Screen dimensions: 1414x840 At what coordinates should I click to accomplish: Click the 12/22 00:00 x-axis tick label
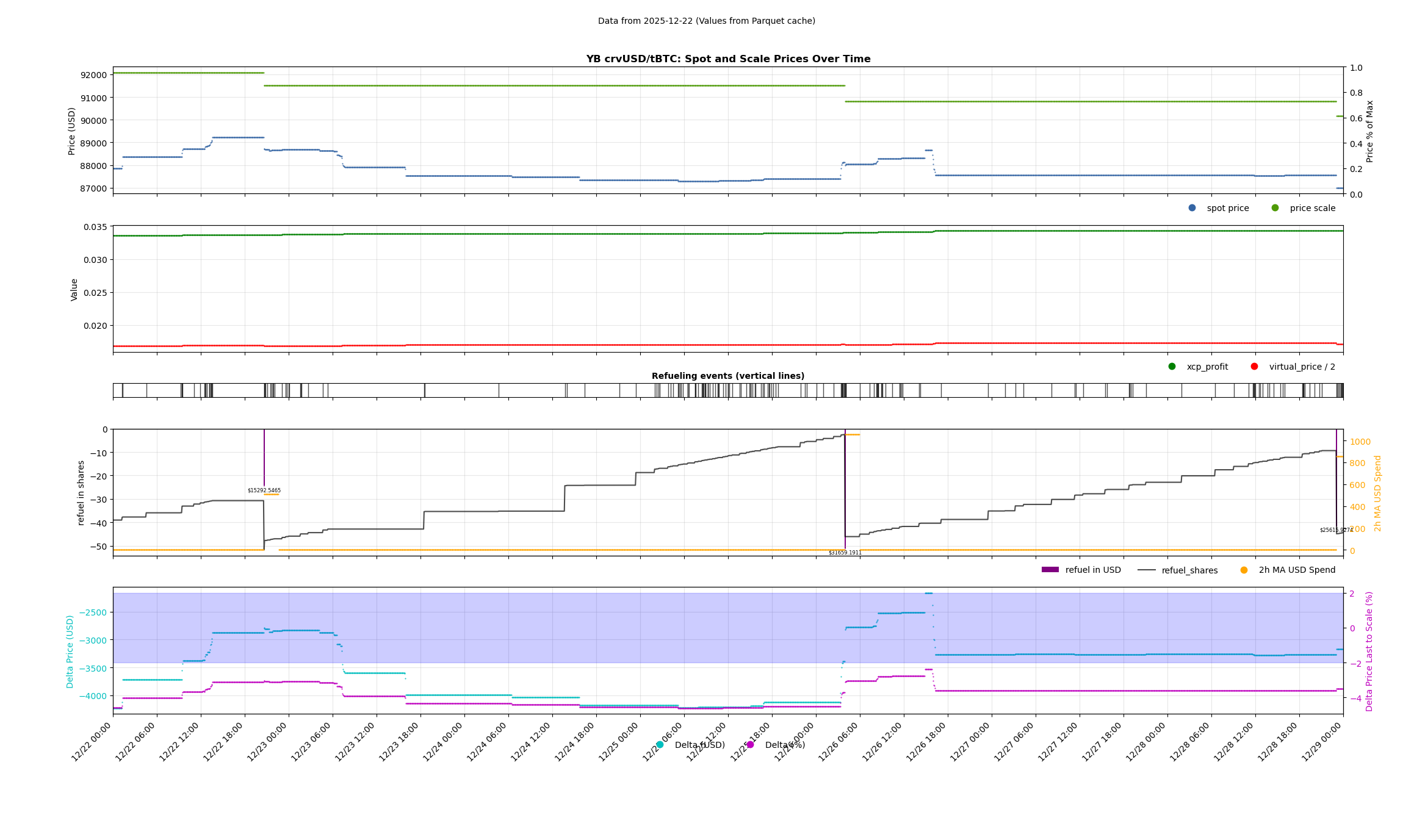(92, 742)
